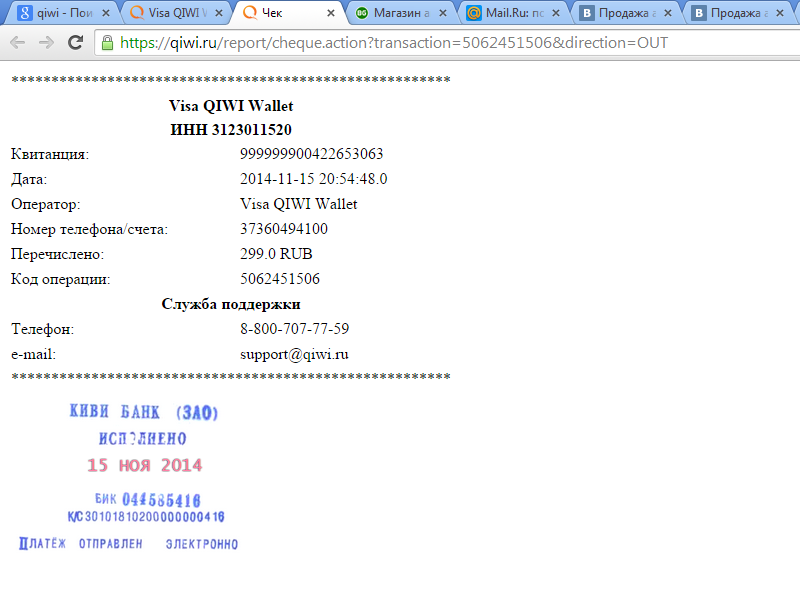Click the address bar URL field

tap(449, 43)
